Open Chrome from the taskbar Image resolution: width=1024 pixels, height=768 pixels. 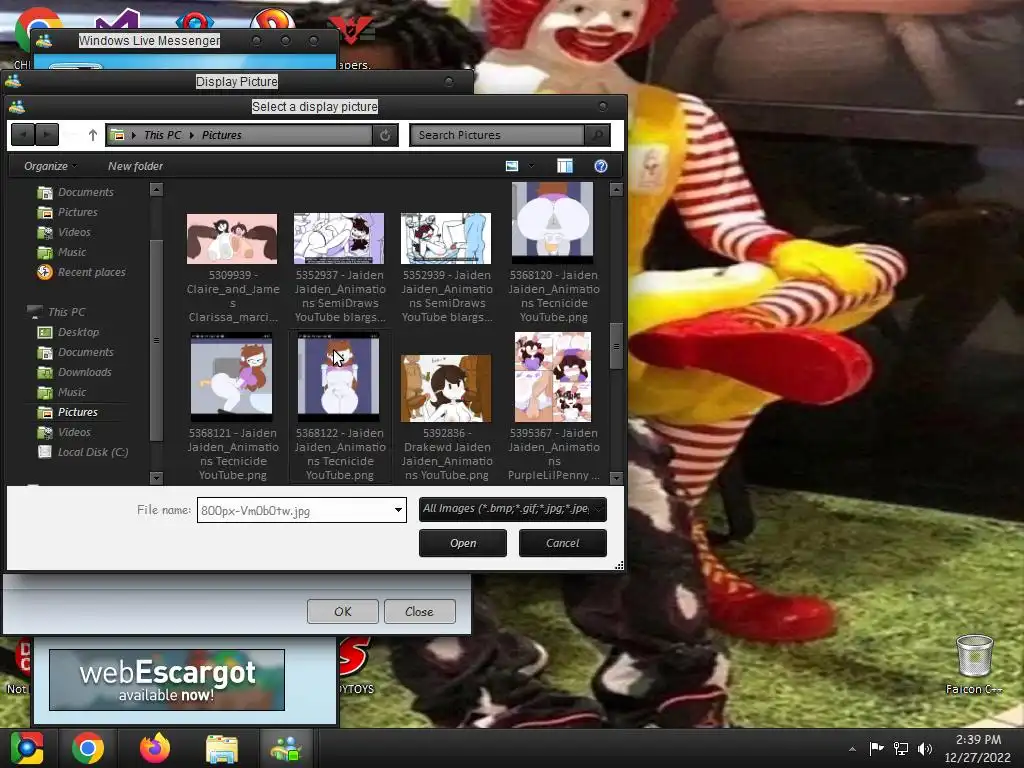88,748
